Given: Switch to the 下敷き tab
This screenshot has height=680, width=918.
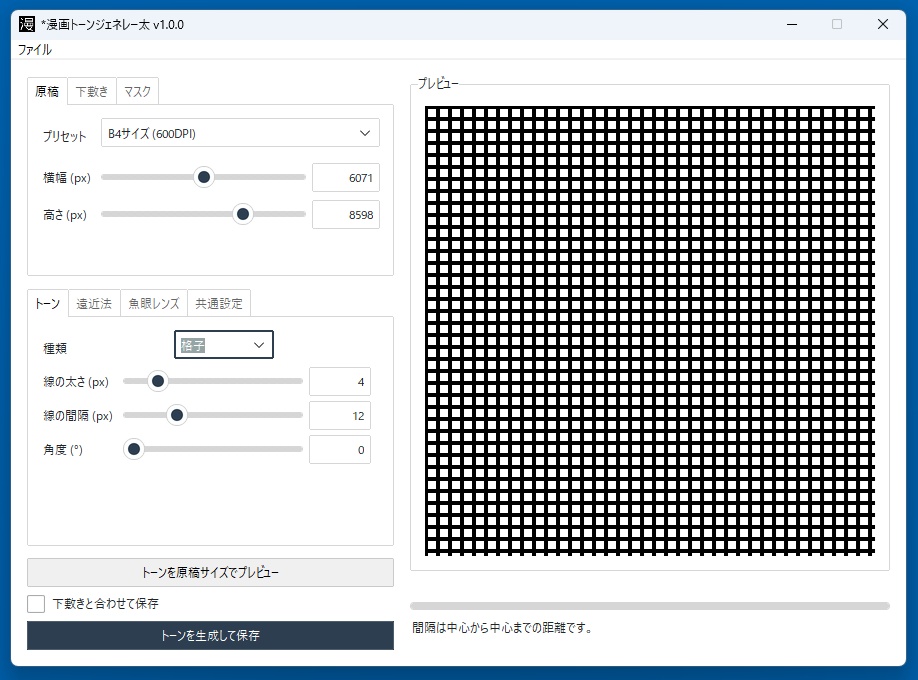Looking at the screenshot, I should [92, 91].
